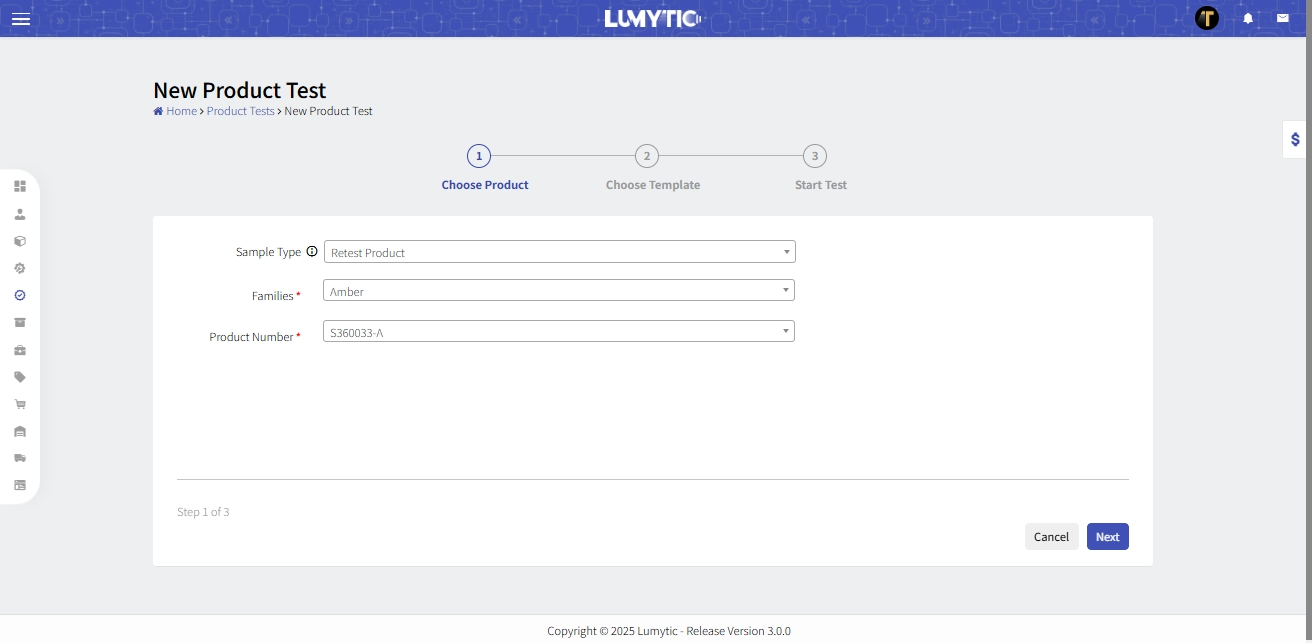Go to step 2 Choose Template
The width and height of the screenshot is (1312, 643).
(647, 156)
